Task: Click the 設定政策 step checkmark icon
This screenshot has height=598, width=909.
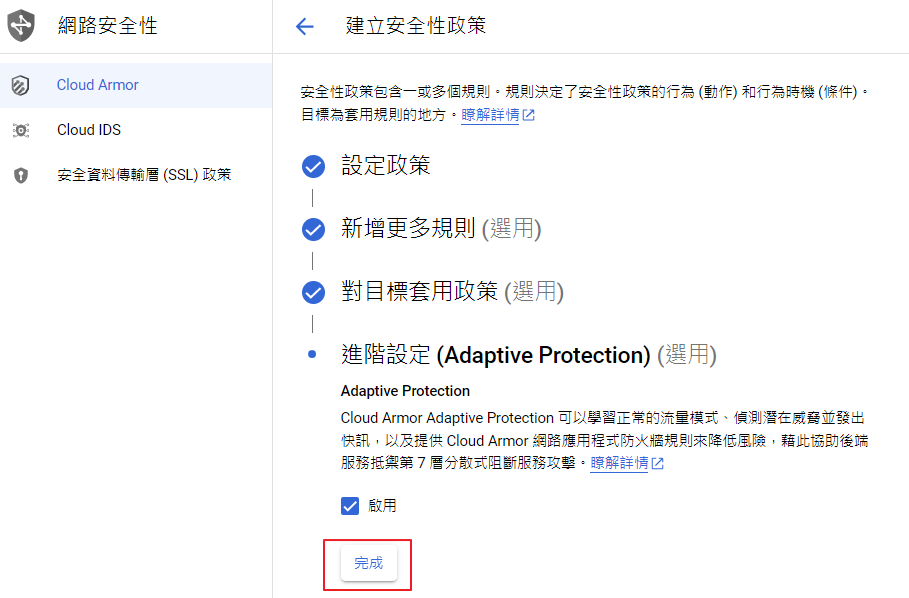Action: pyautogui.click(x=314, y=167)
